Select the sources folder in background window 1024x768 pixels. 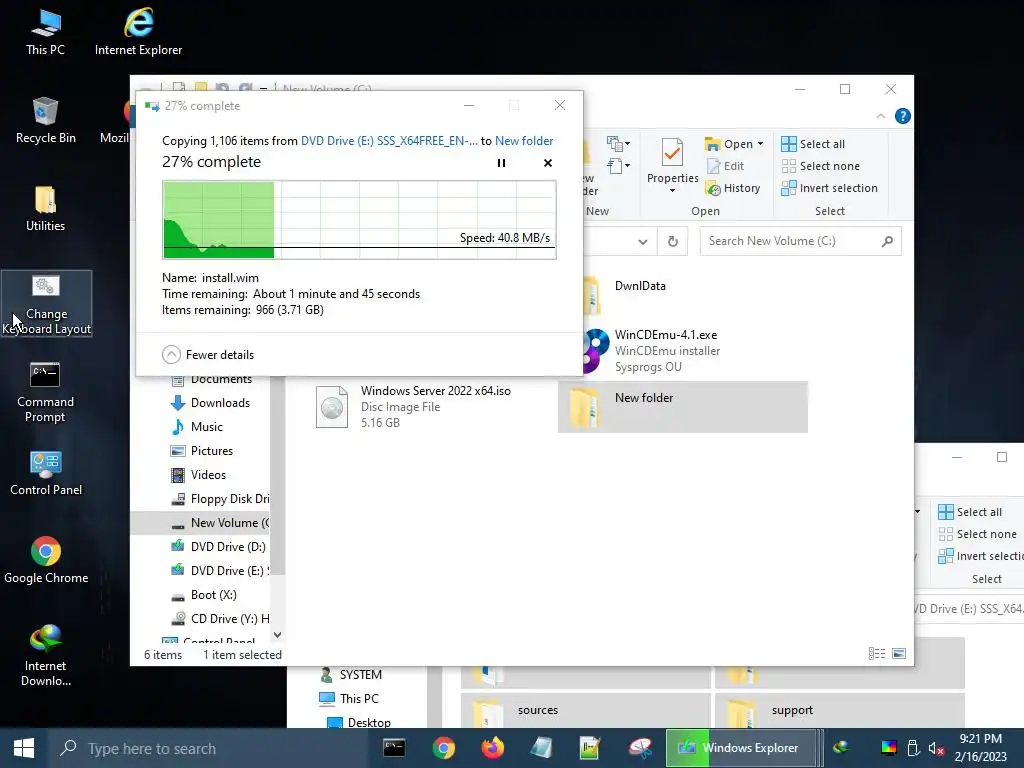pyautogui.click(x=585, y=711)
